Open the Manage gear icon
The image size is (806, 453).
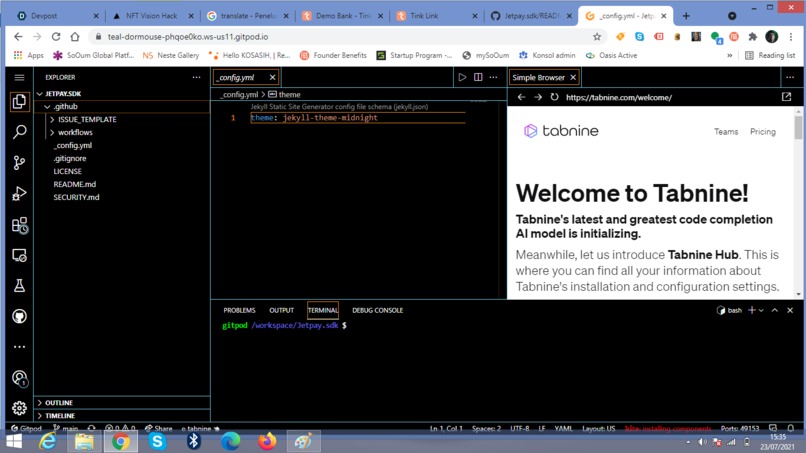[x=19, y=408]
